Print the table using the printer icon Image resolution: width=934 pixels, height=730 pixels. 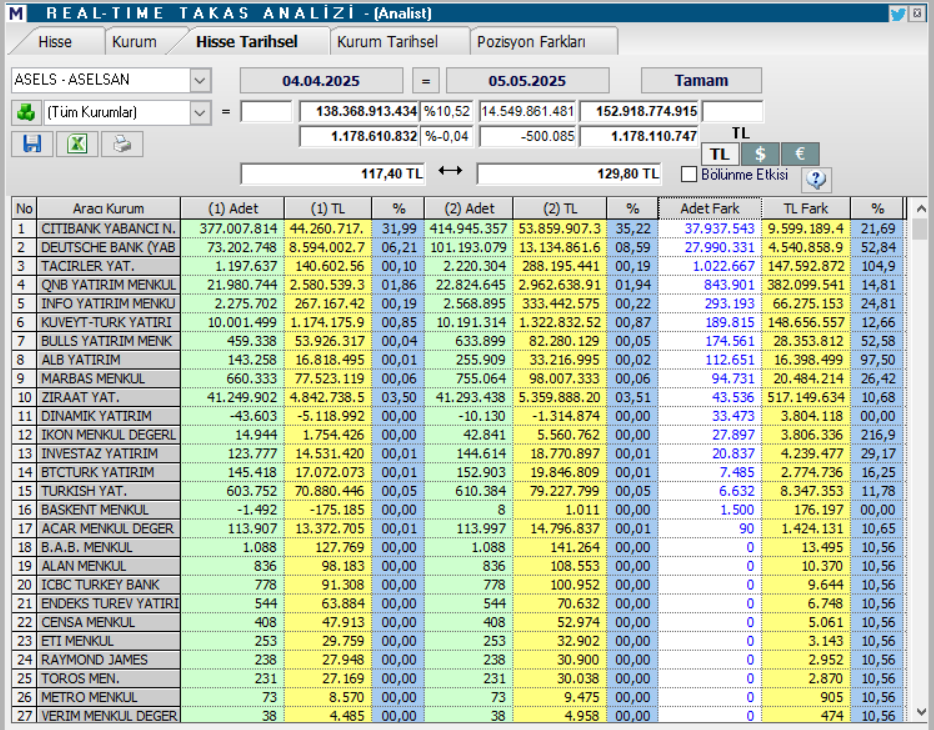point(122,144)
